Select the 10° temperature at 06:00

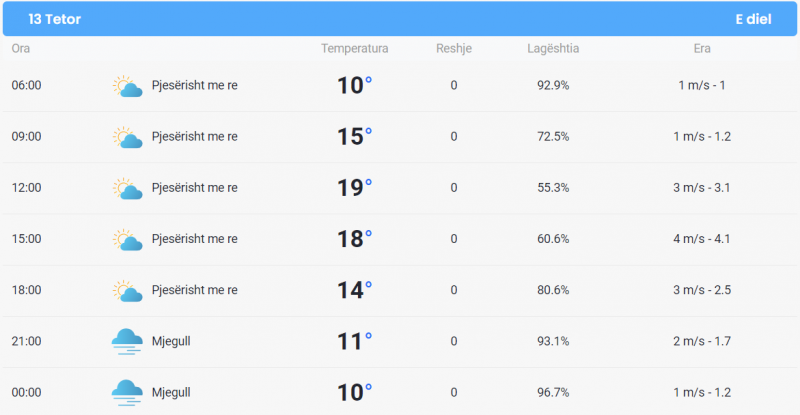coord(355,85)
